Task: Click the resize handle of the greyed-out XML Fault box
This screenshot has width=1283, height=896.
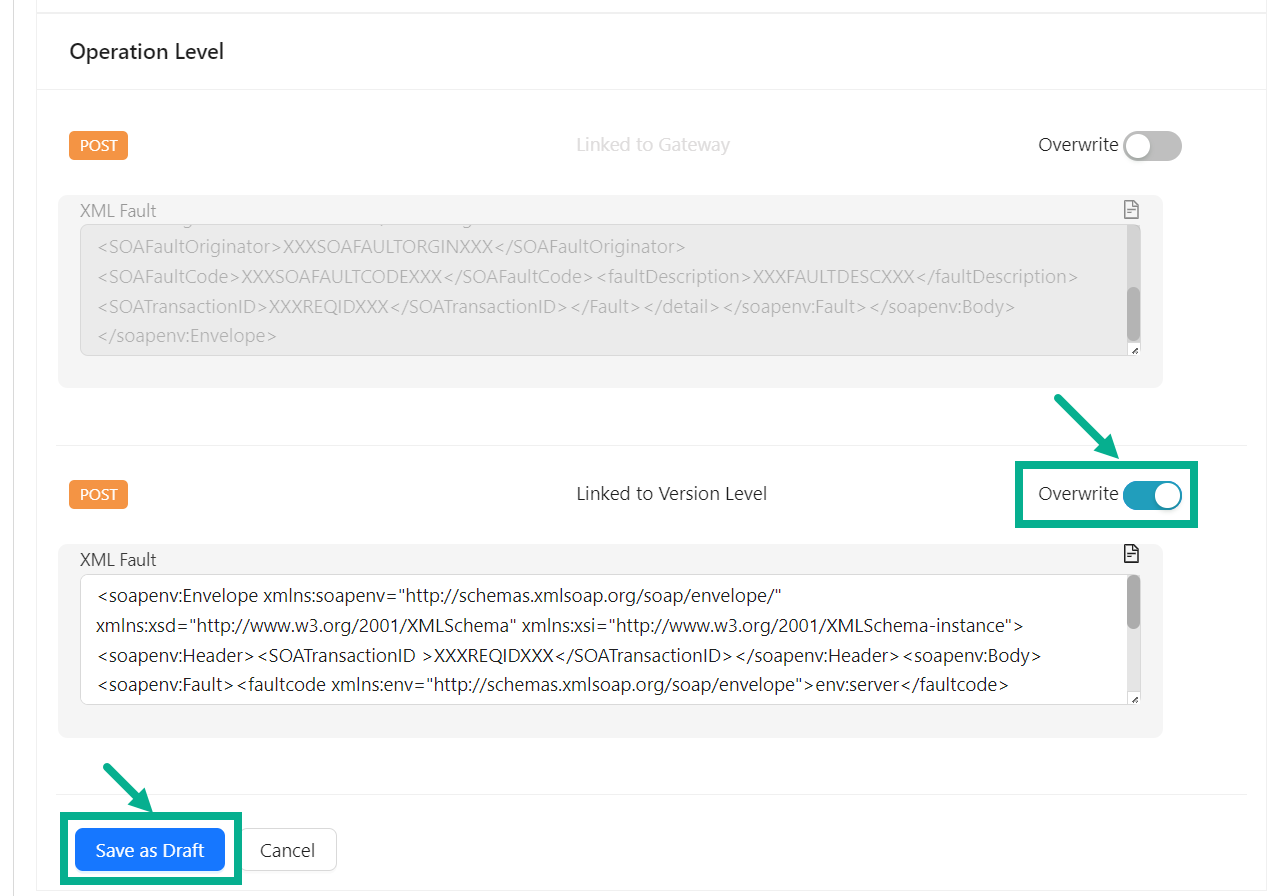Action: [1133, 350]
